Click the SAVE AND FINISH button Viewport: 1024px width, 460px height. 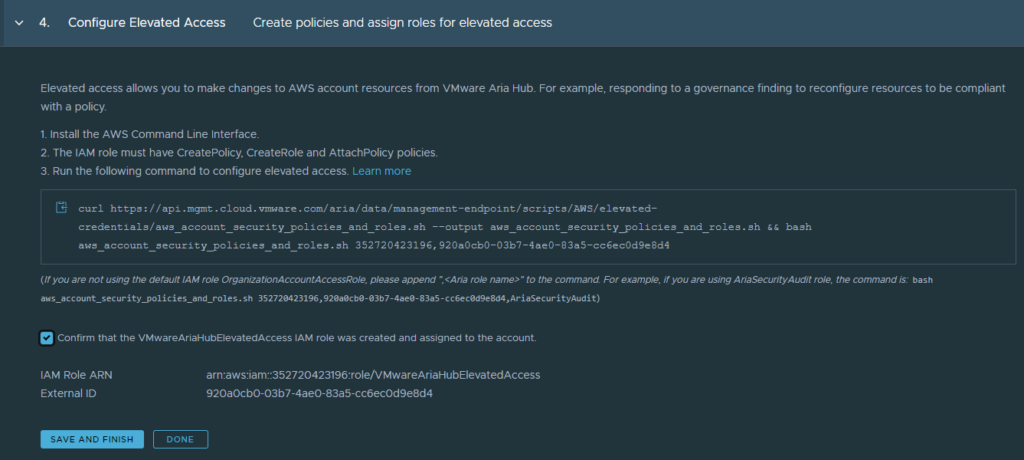click(92, 439)
